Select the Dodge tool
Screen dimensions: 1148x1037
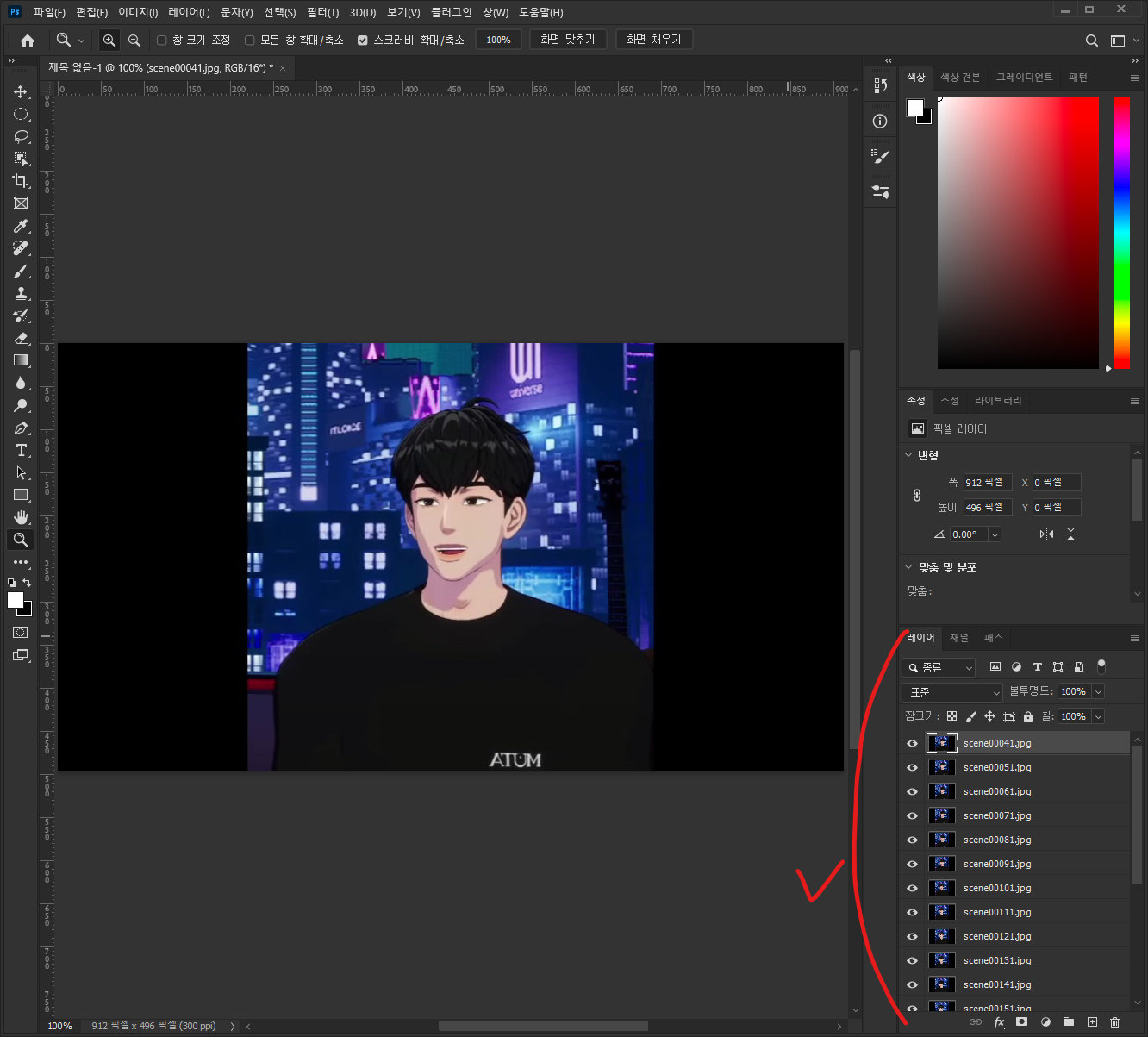click(21, 405)
